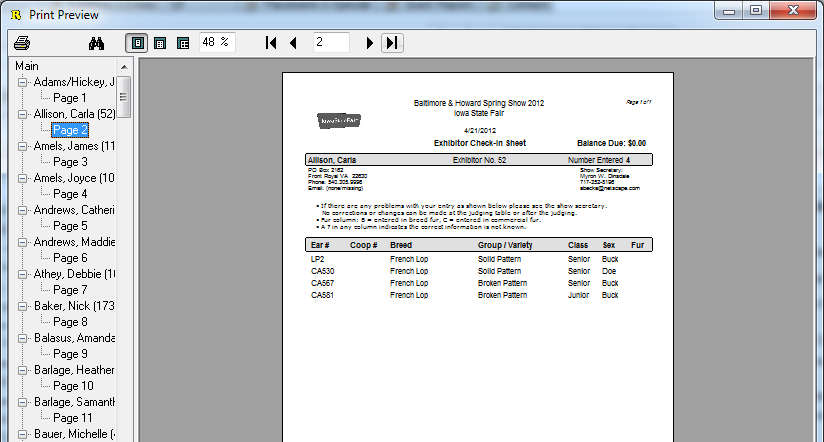
Task: Select Page 9 in the tree
Action: tap(70, 354)
